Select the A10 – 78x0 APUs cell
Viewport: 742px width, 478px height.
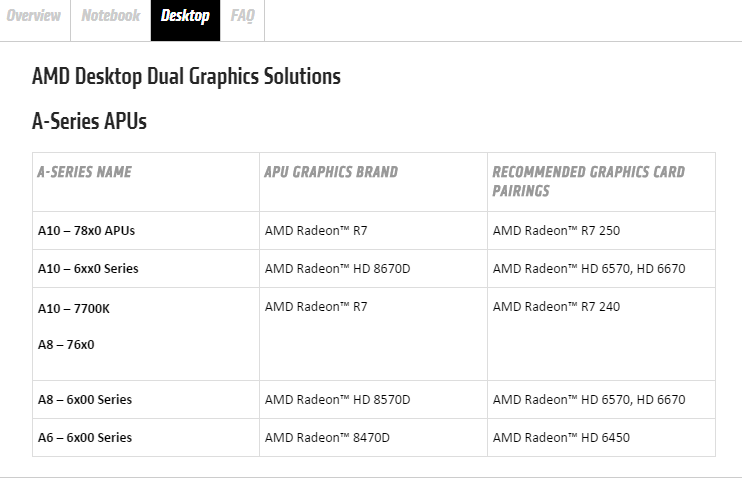87,230
